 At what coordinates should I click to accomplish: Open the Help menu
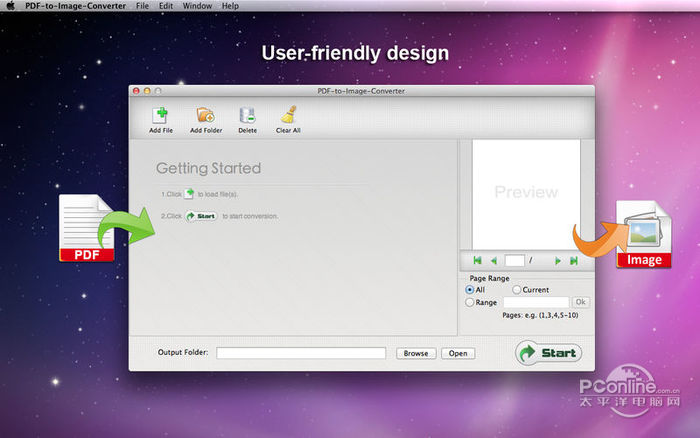point(230,6)
